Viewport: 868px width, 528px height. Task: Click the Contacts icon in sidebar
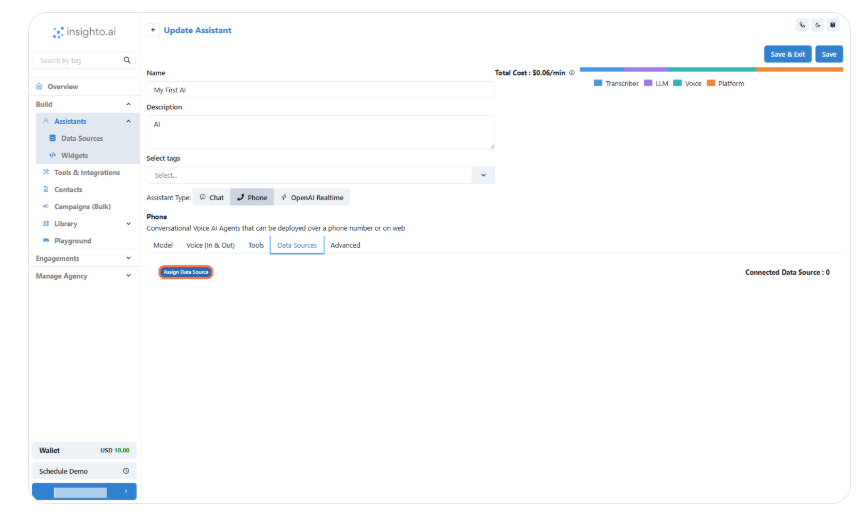46,189
